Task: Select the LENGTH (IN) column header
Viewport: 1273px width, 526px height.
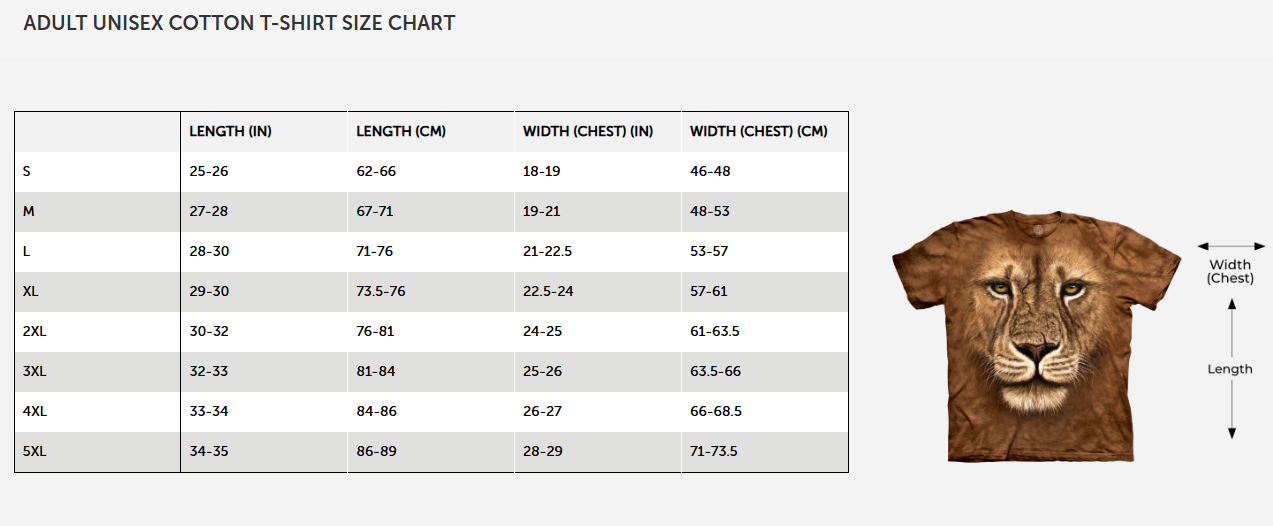Action: tap(231, 131)
